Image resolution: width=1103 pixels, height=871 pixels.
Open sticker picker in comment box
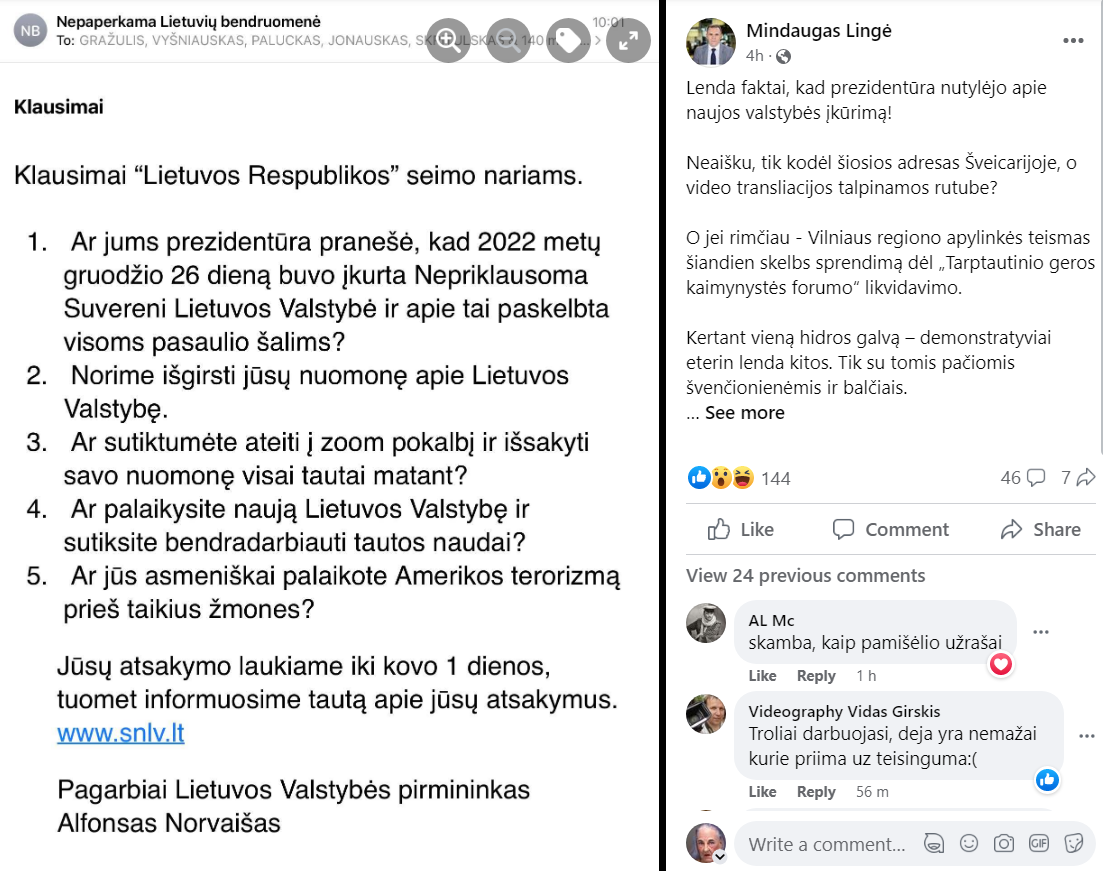pos(1074,843)
